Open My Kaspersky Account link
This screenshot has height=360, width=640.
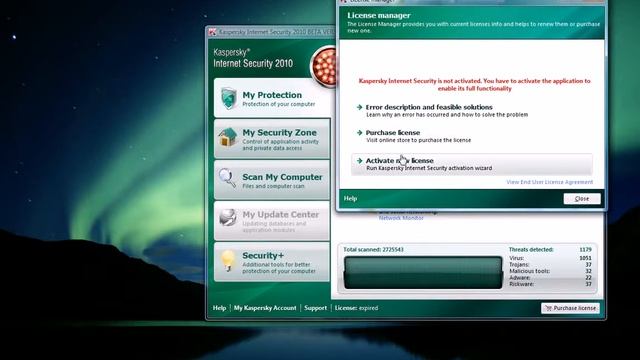point(265,308)
